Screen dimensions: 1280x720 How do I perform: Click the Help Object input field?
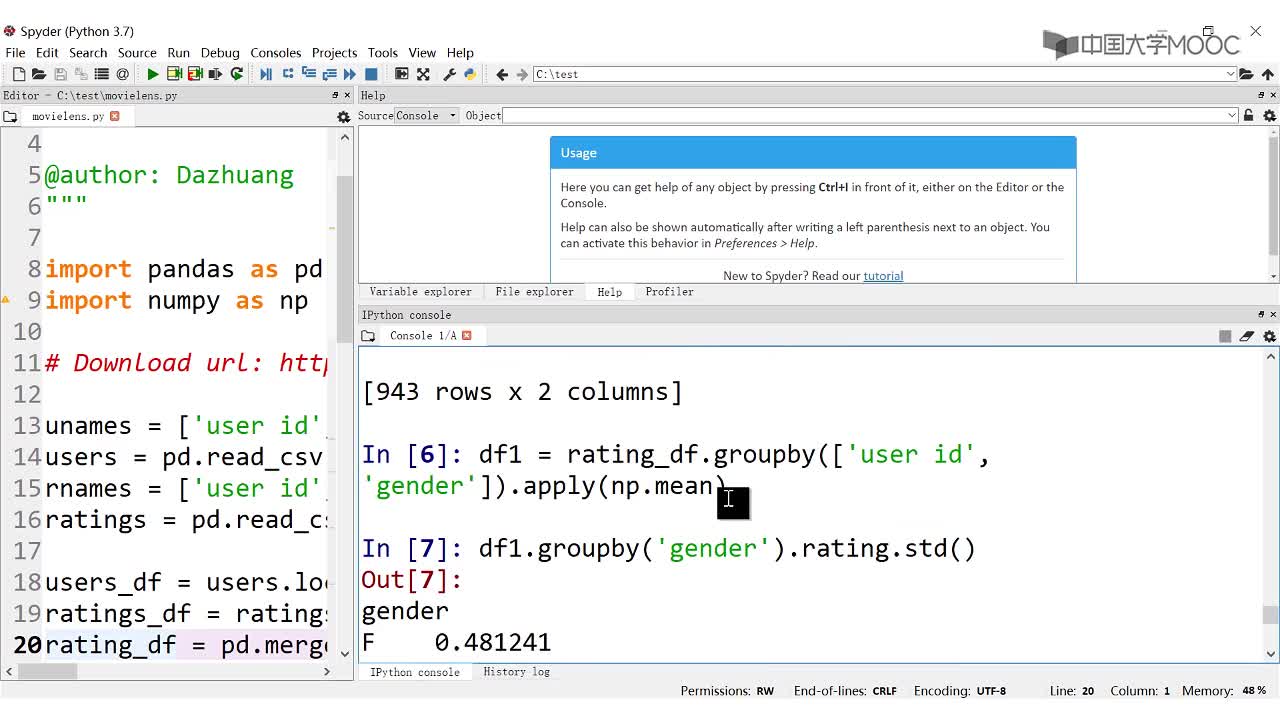[x=870, y=116]
